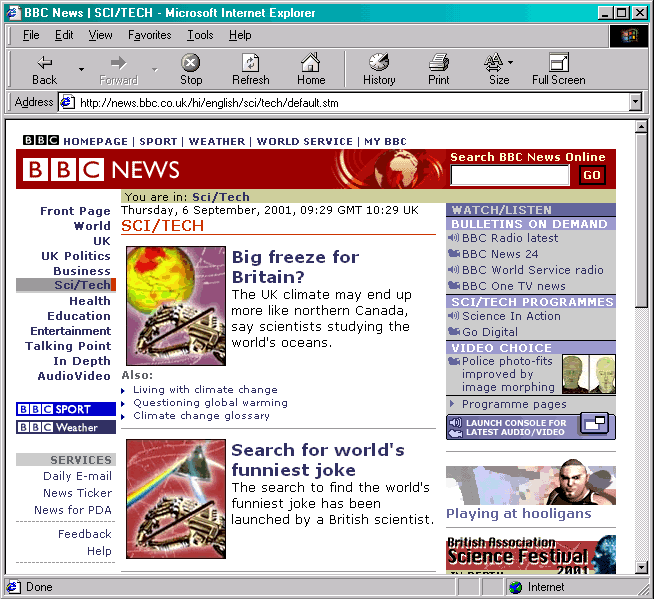This screenshot has height=599, width=654.
Task: Open the Tools menu
Action: [200, 35]
